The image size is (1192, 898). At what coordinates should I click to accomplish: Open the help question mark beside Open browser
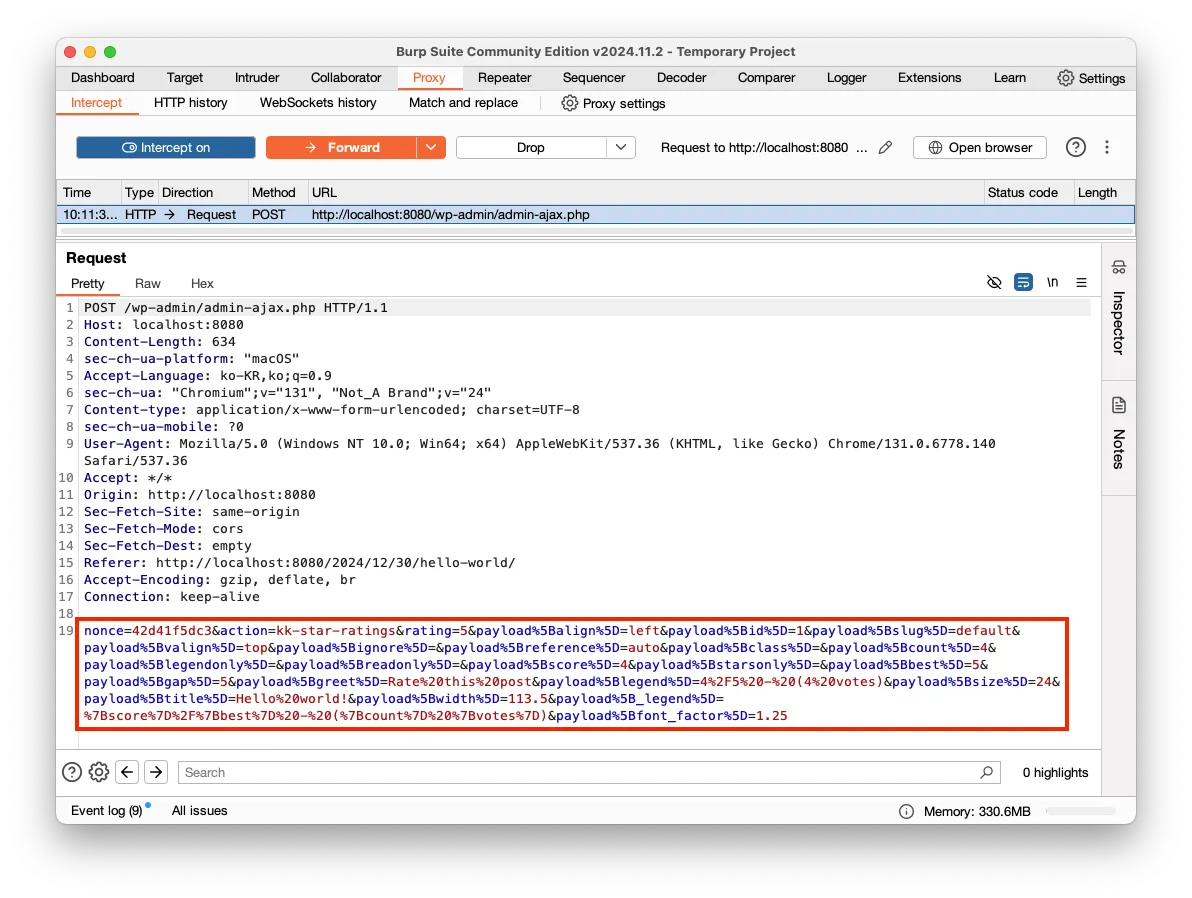coord(1075,148)
